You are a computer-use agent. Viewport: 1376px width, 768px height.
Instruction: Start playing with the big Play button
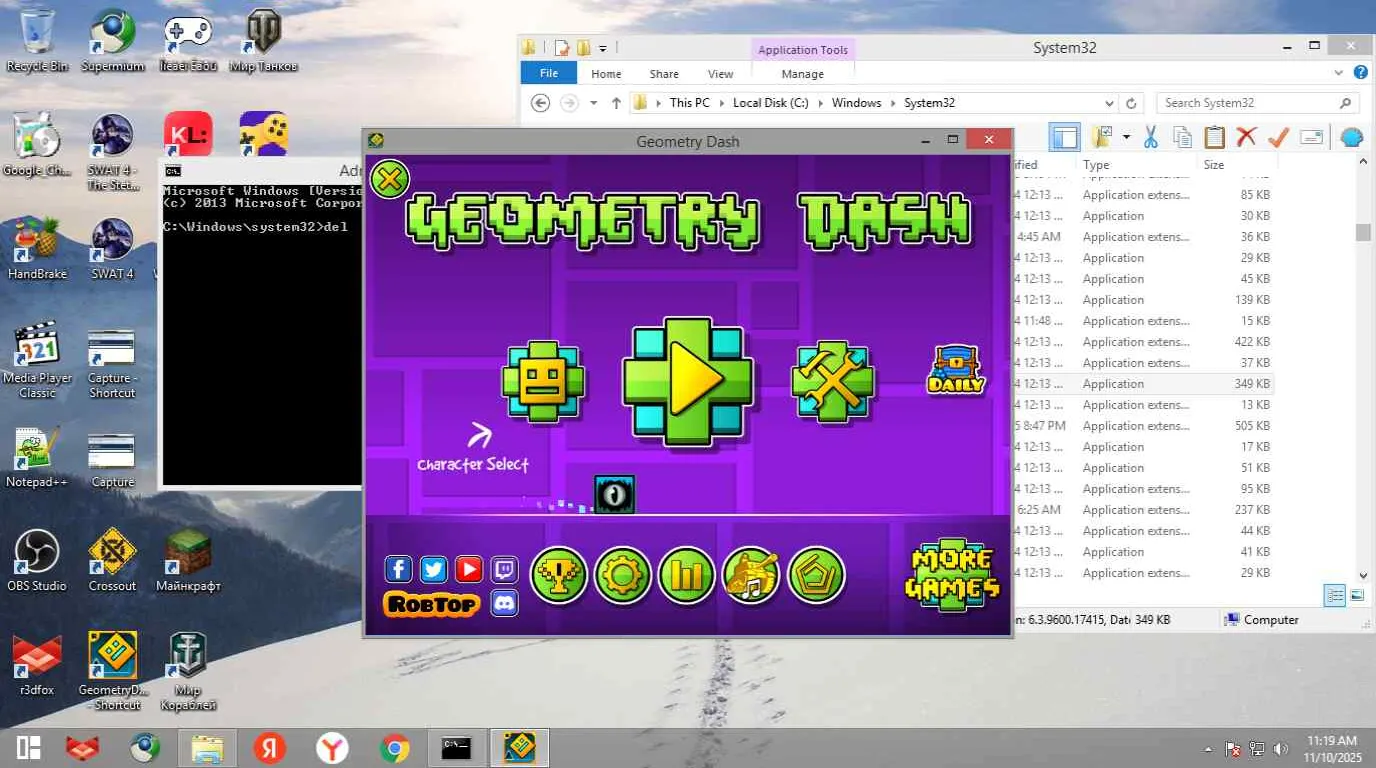pyautogui.click(x=687, y=381)
